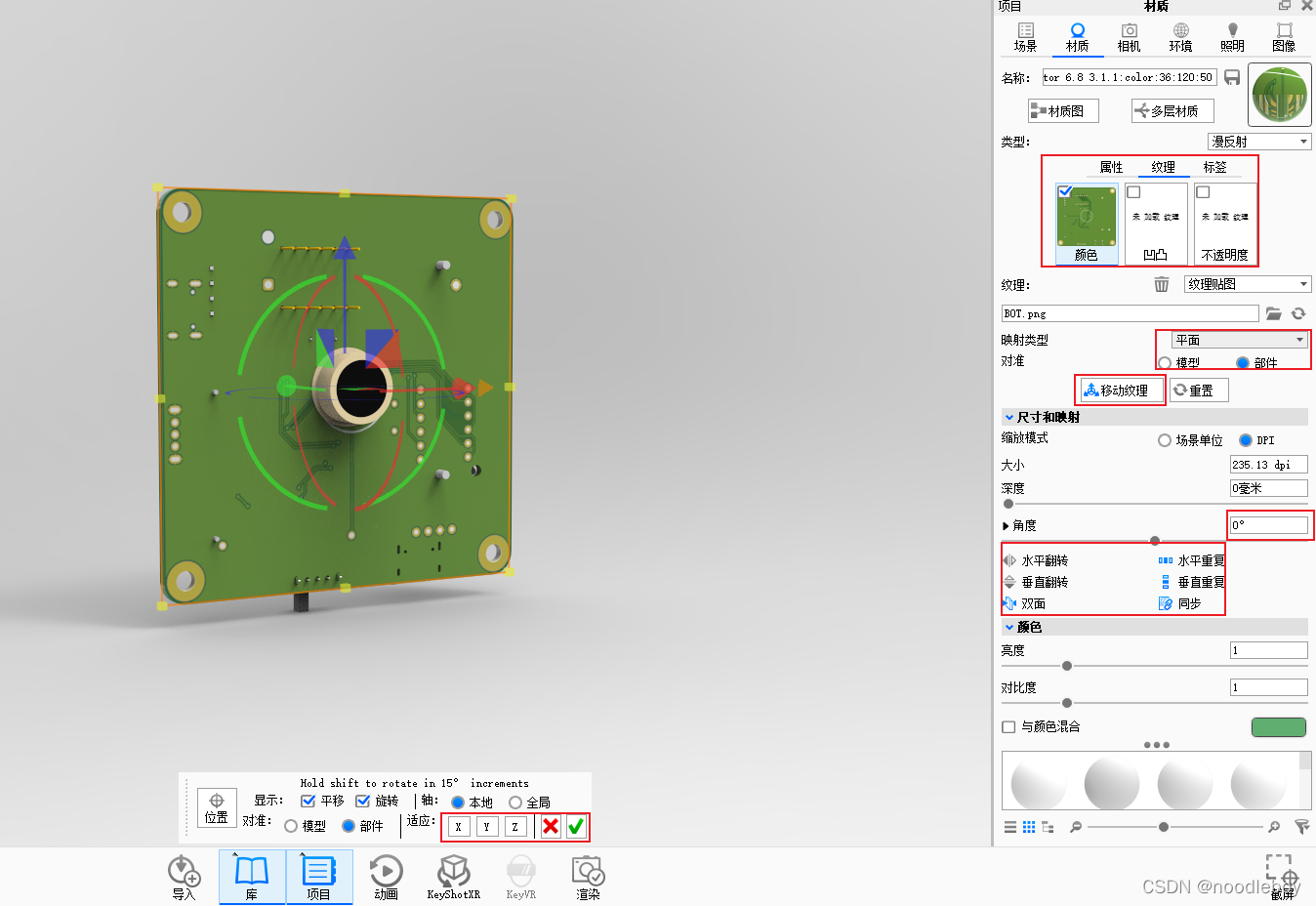This screenshot has width=1316, height=906.
Task: Toggle 水平重复 horizontal repeat
Action: [1191, 560]
